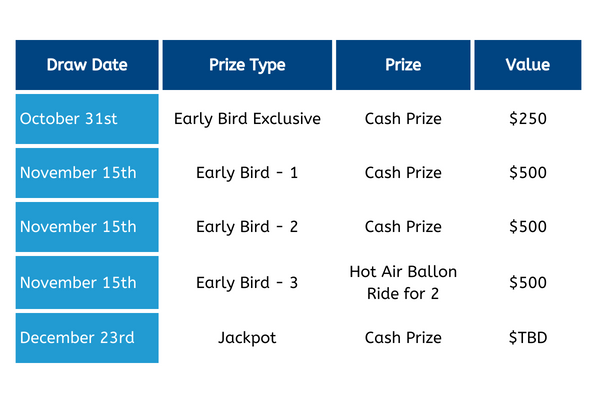Click the Jackpot prize type cell
The height and width of the screenshot is (400, 600).
click(247, 338)
